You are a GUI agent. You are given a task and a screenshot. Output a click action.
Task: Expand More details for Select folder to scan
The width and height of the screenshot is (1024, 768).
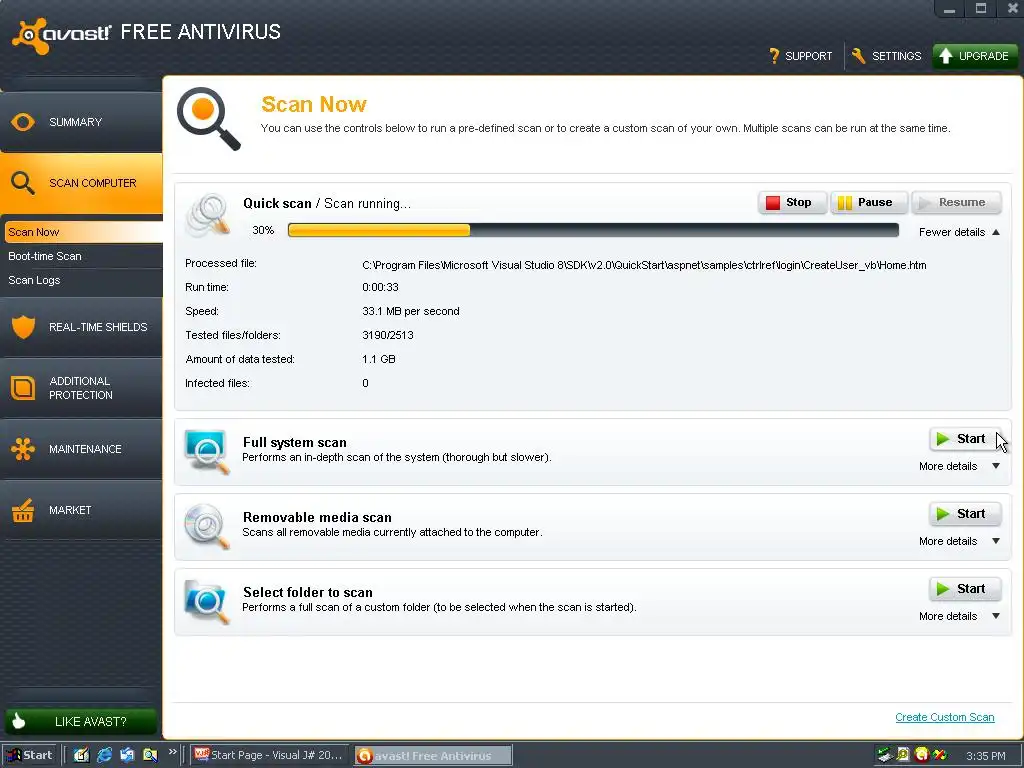959,616
